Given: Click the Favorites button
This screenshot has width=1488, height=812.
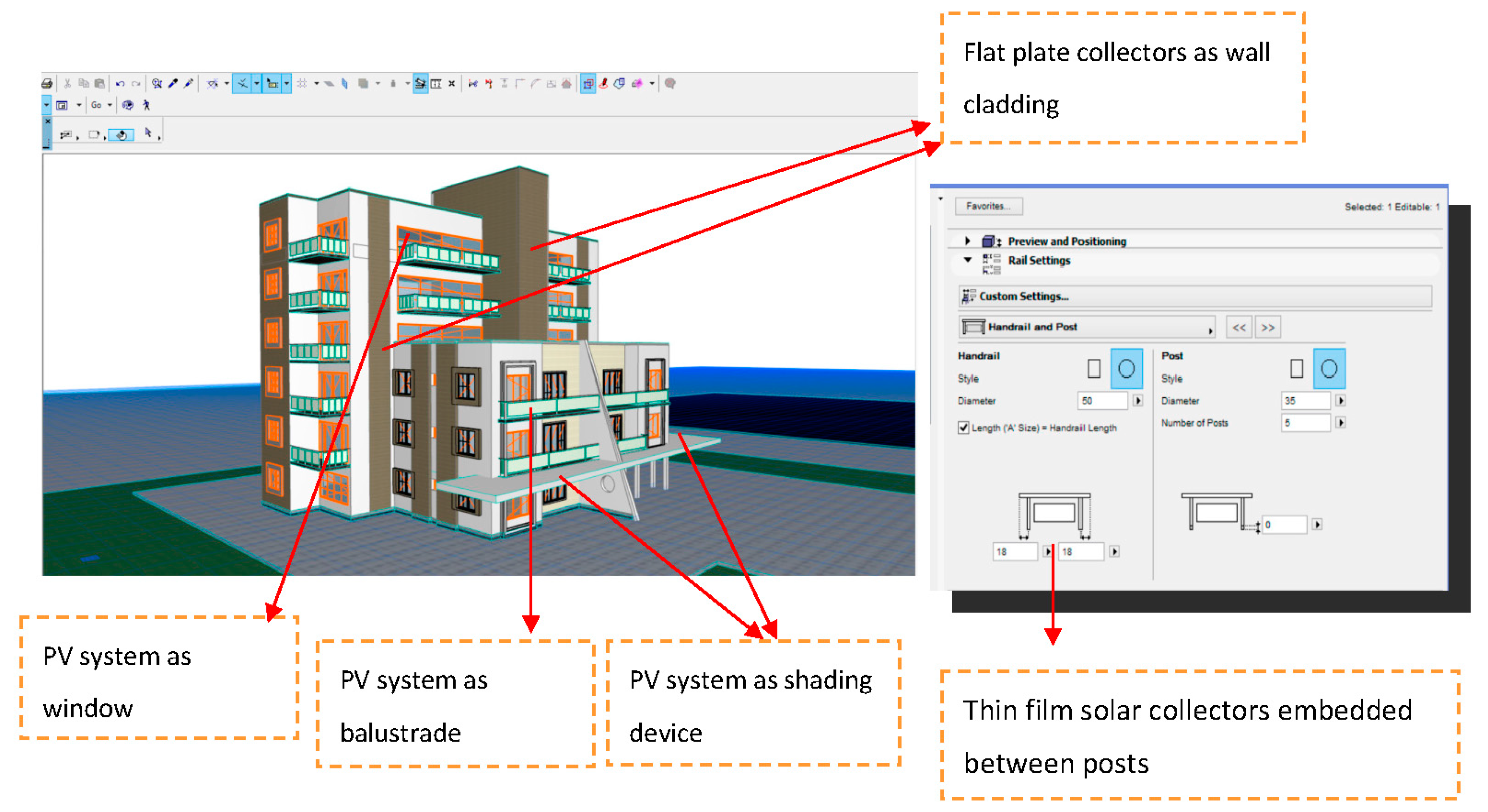Looking at the screenshot, I should click(x=988, y=206).
